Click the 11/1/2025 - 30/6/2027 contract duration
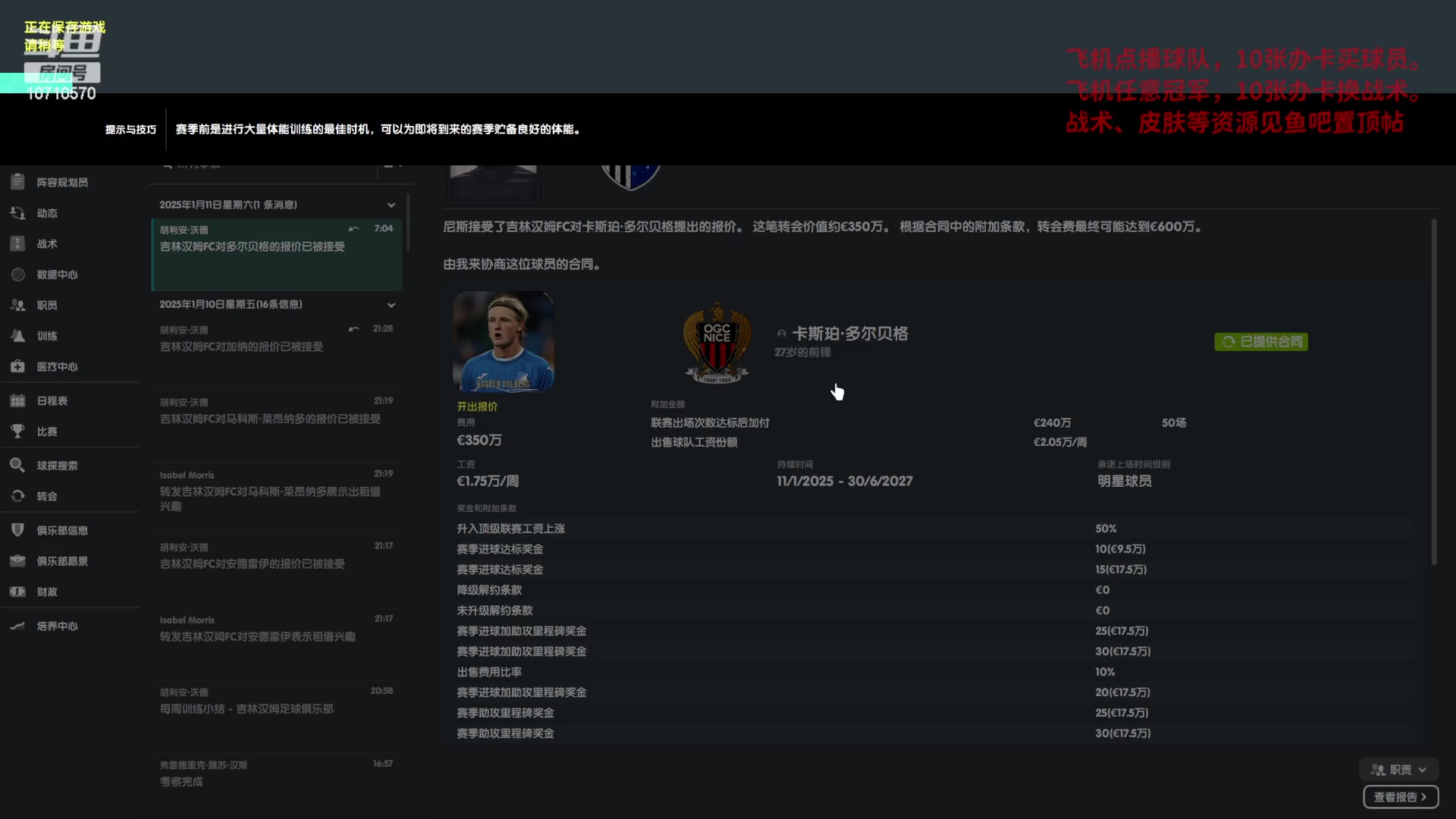1456x819 pixels. 844,481
